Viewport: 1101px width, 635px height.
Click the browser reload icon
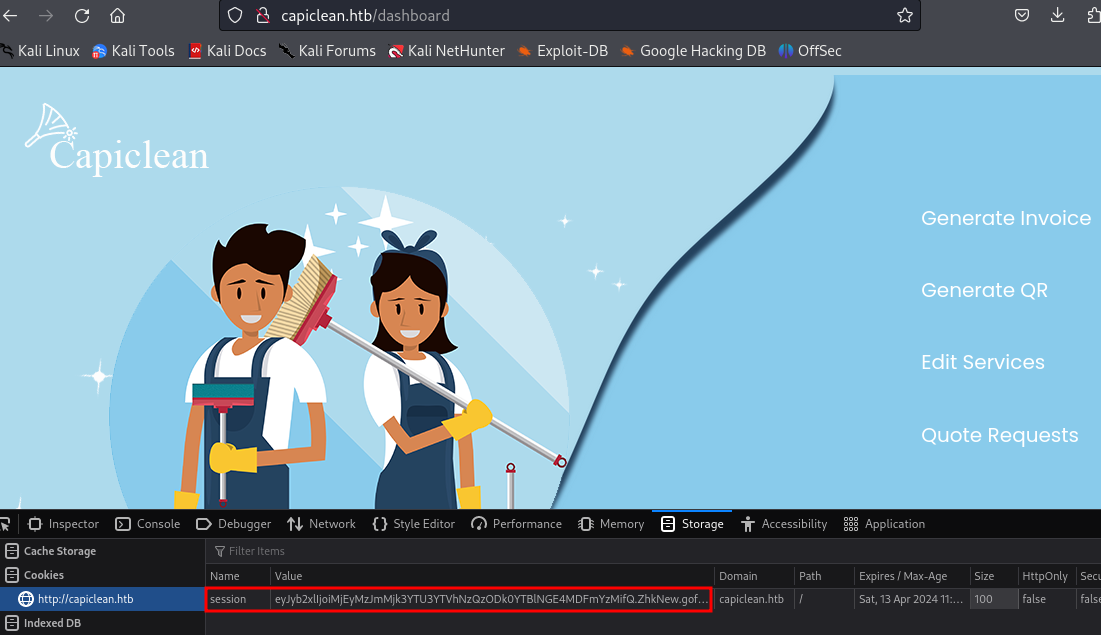[x=82, y=16]
